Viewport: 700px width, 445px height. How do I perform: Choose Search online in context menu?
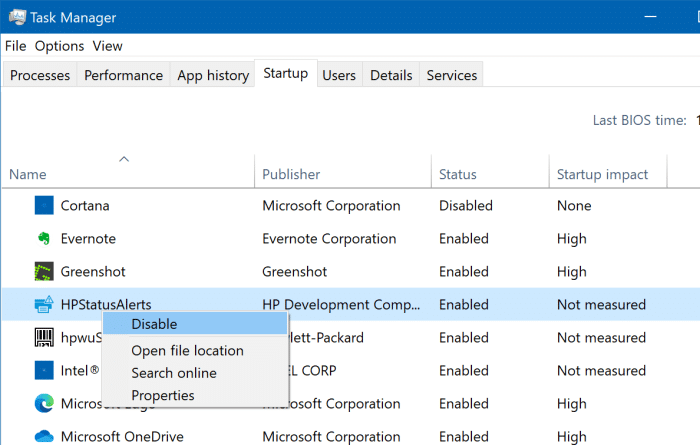pos(174,373)
